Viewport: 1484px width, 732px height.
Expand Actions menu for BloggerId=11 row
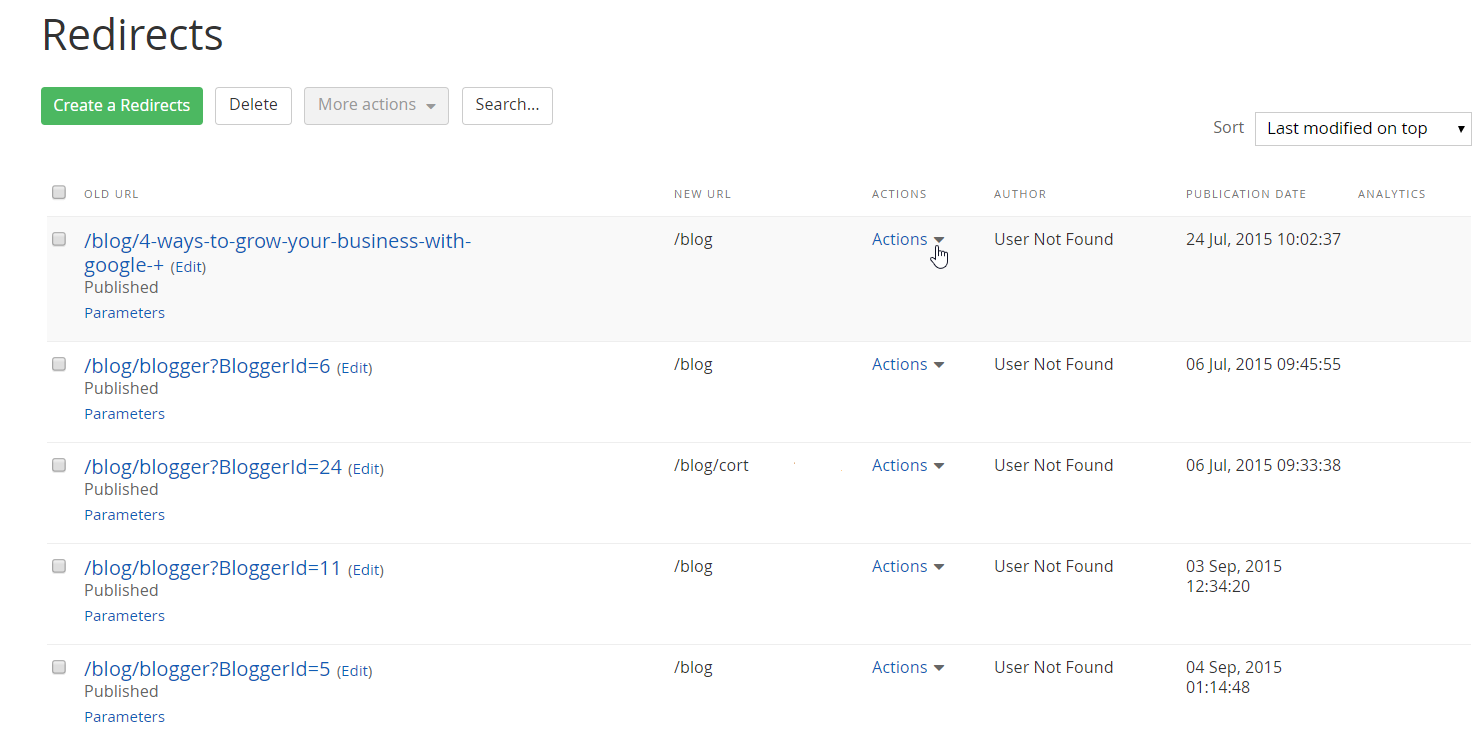coord(908,566)
